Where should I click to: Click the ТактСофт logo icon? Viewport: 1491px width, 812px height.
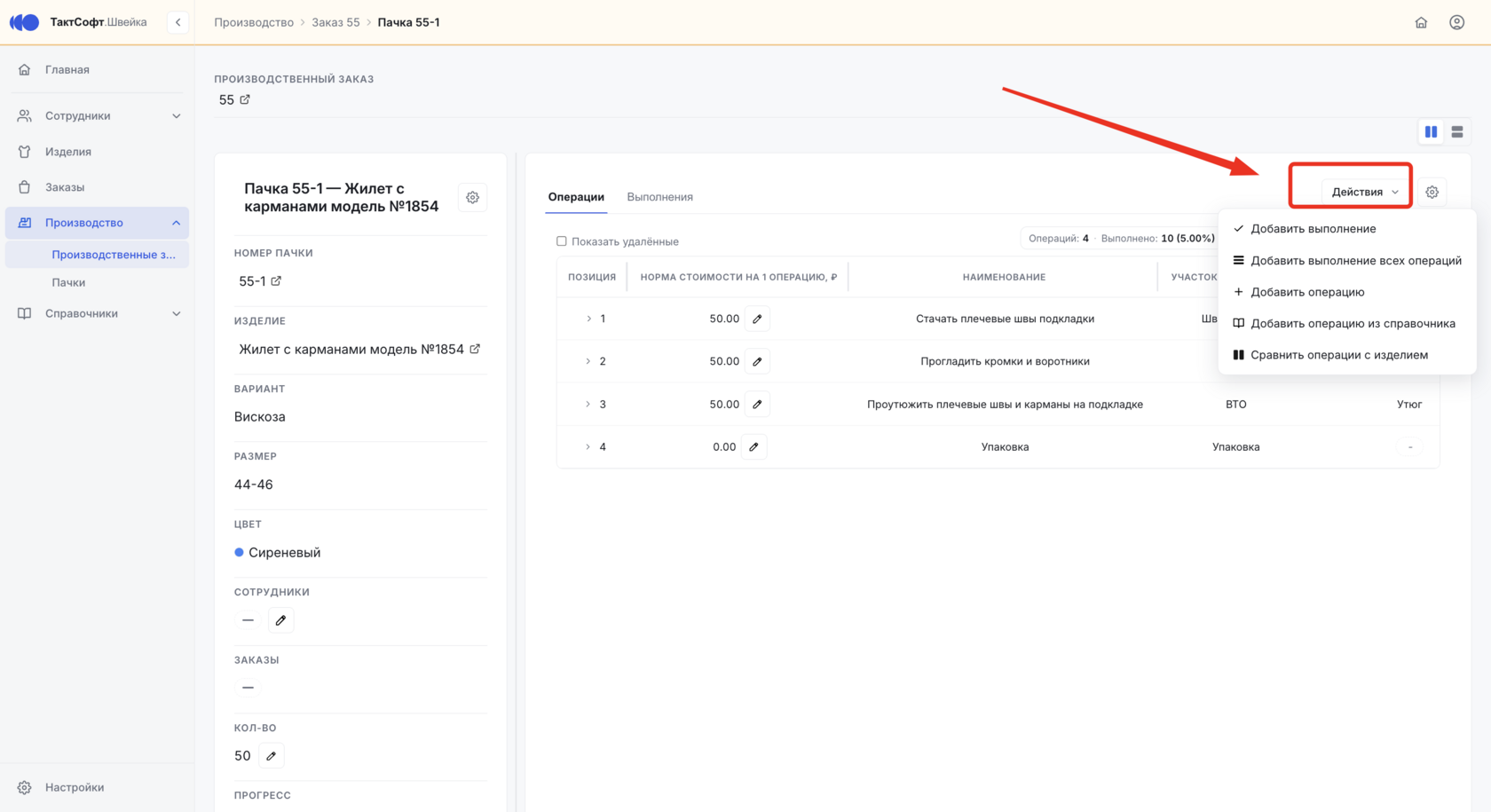click(x=24, y=22)
